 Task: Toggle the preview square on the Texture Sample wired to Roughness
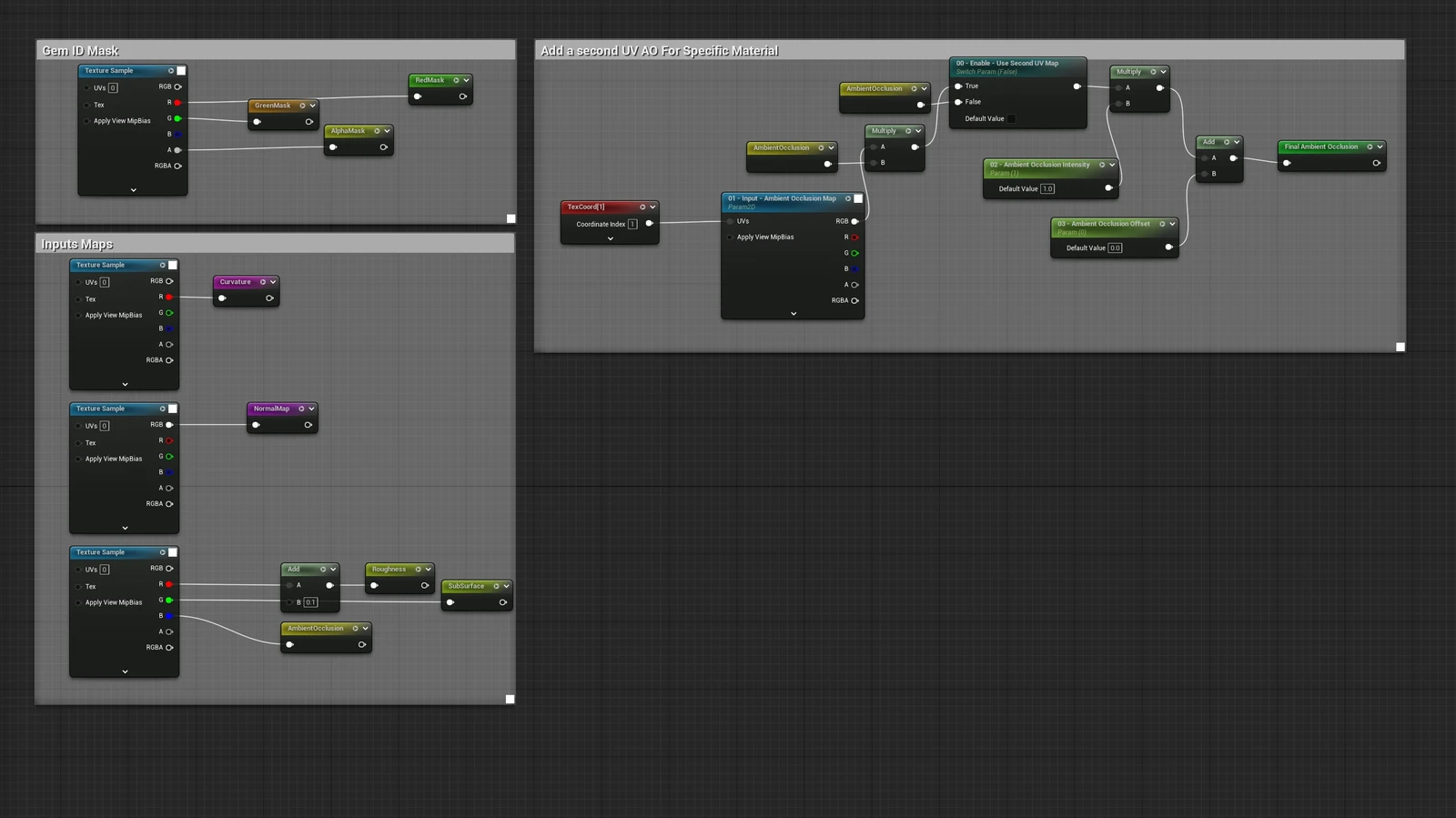pos(173,552)
